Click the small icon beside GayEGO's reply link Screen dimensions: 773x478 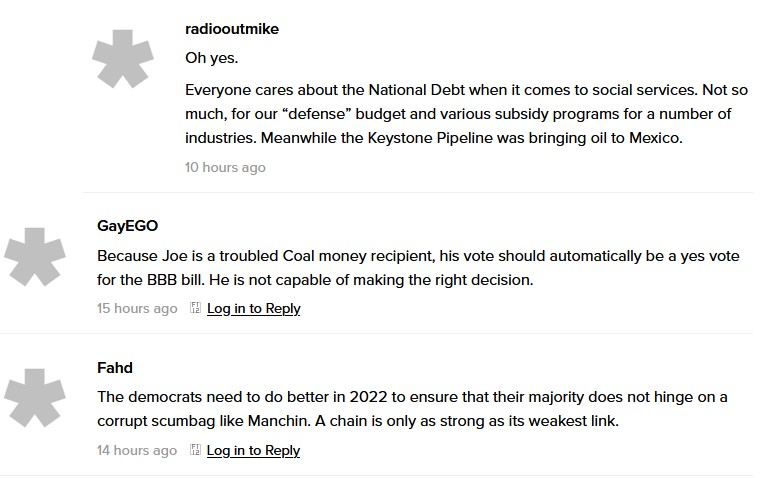point(196,308)
